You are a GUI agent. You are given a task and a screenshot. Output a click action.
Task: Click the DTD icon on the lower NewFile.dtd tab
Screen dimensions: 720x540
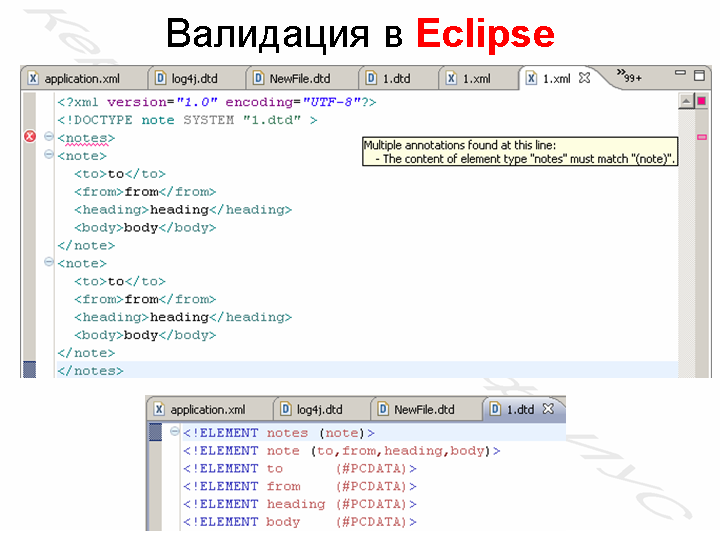click(x=383, y=409)
